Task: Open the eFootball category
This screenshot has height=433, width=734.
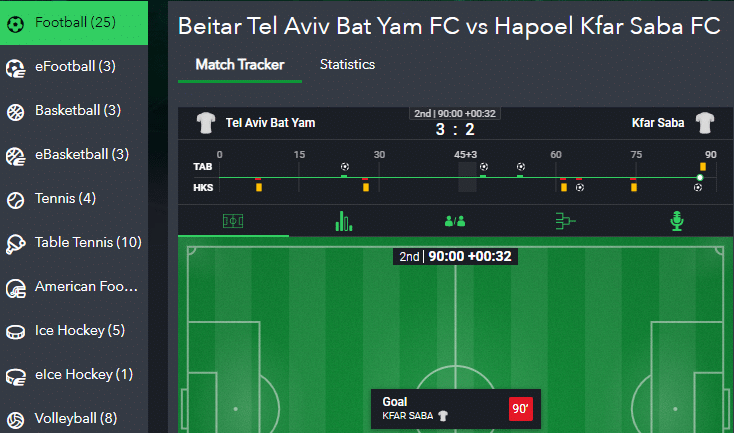Action: (74, 67)
